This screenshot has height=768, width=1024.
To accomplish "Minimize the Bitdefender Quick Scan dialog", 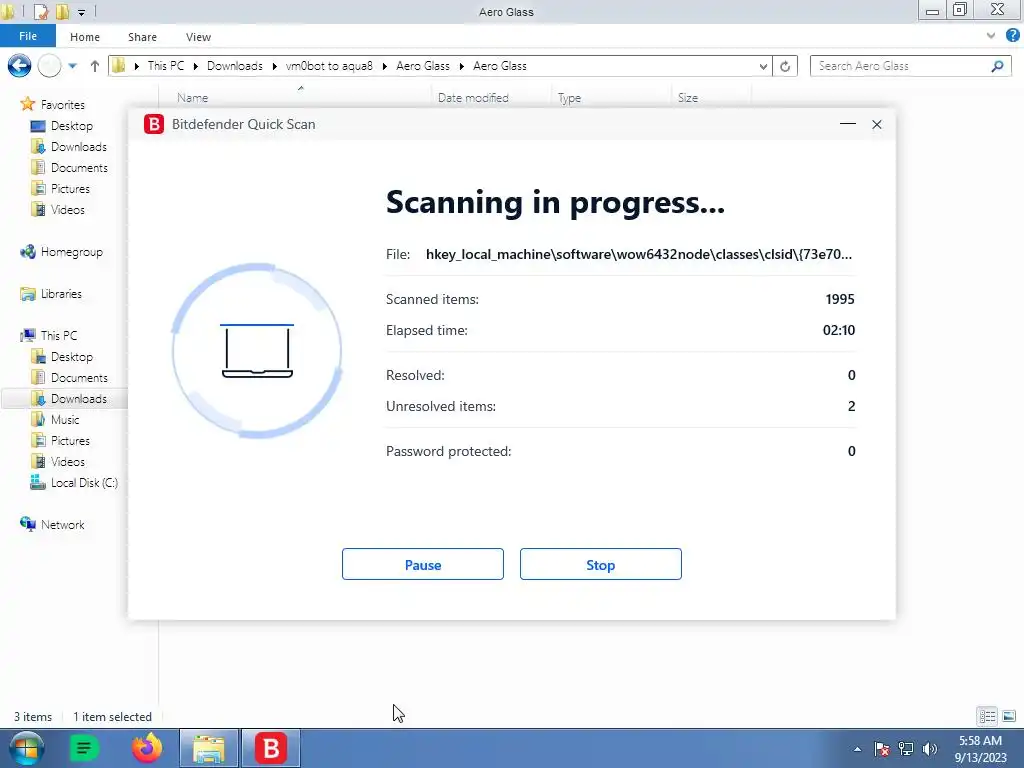I will point(848,124).
